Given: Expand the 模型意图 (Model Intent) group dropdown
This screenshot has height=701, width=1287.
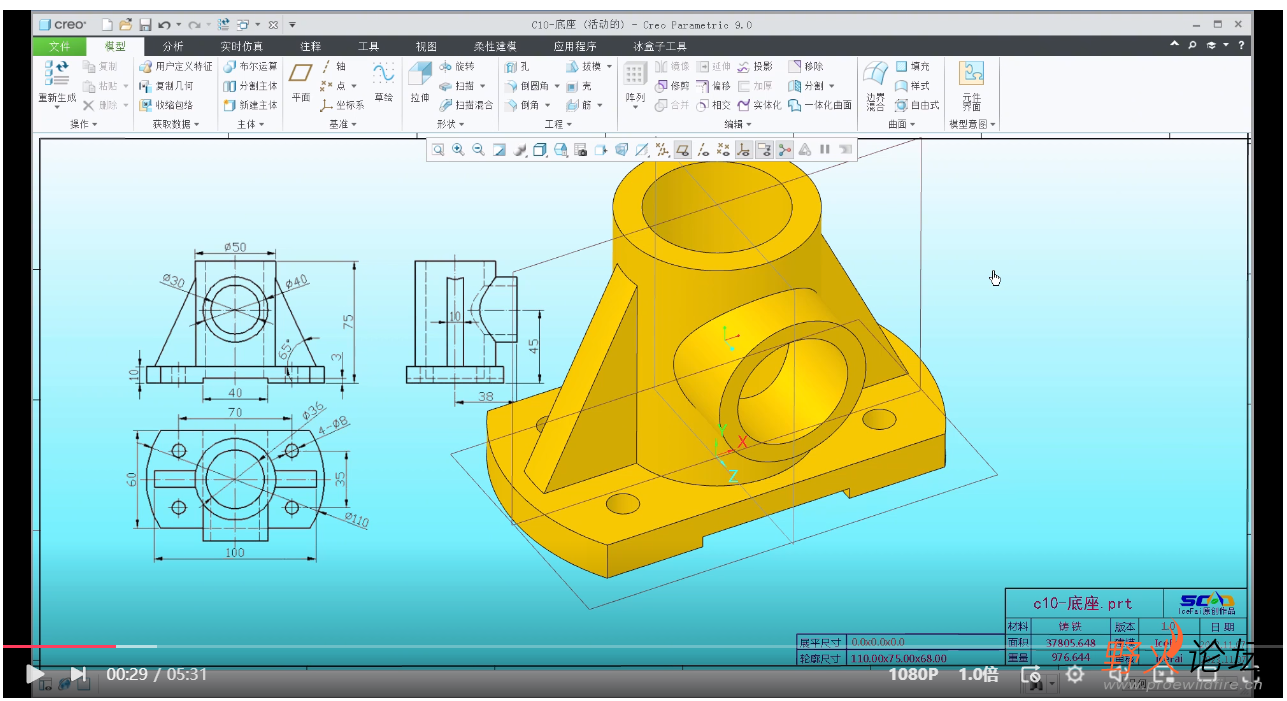Looking at the screenshot, I should tap(972, 124).
